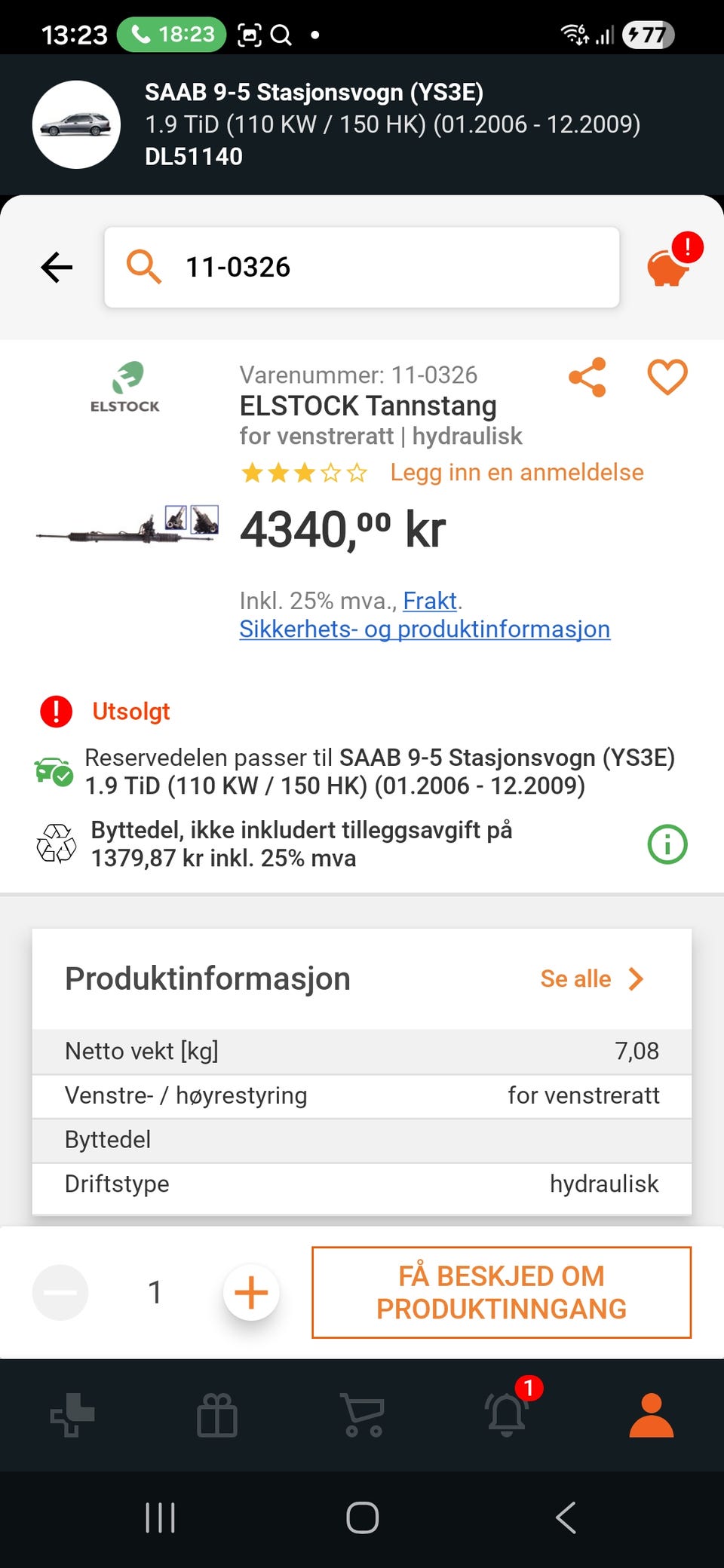This screenshot has width=724, height=1568.
Task: Open the shopping cart tab
Action: click(x=363, y=1415)
